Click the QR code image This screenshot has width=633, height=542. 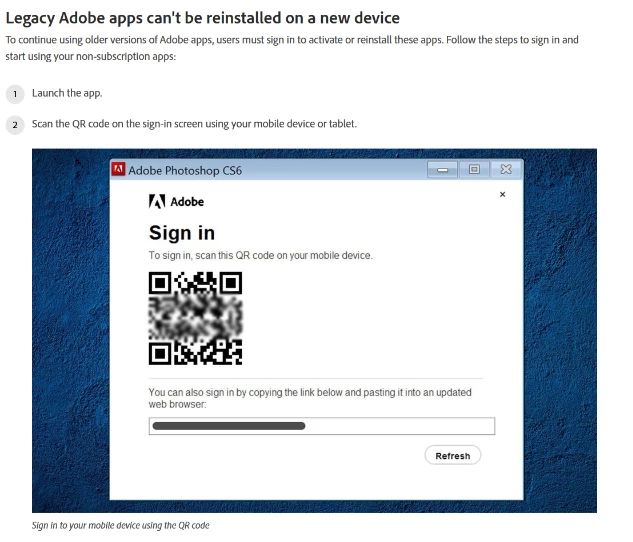click(195, 318)
